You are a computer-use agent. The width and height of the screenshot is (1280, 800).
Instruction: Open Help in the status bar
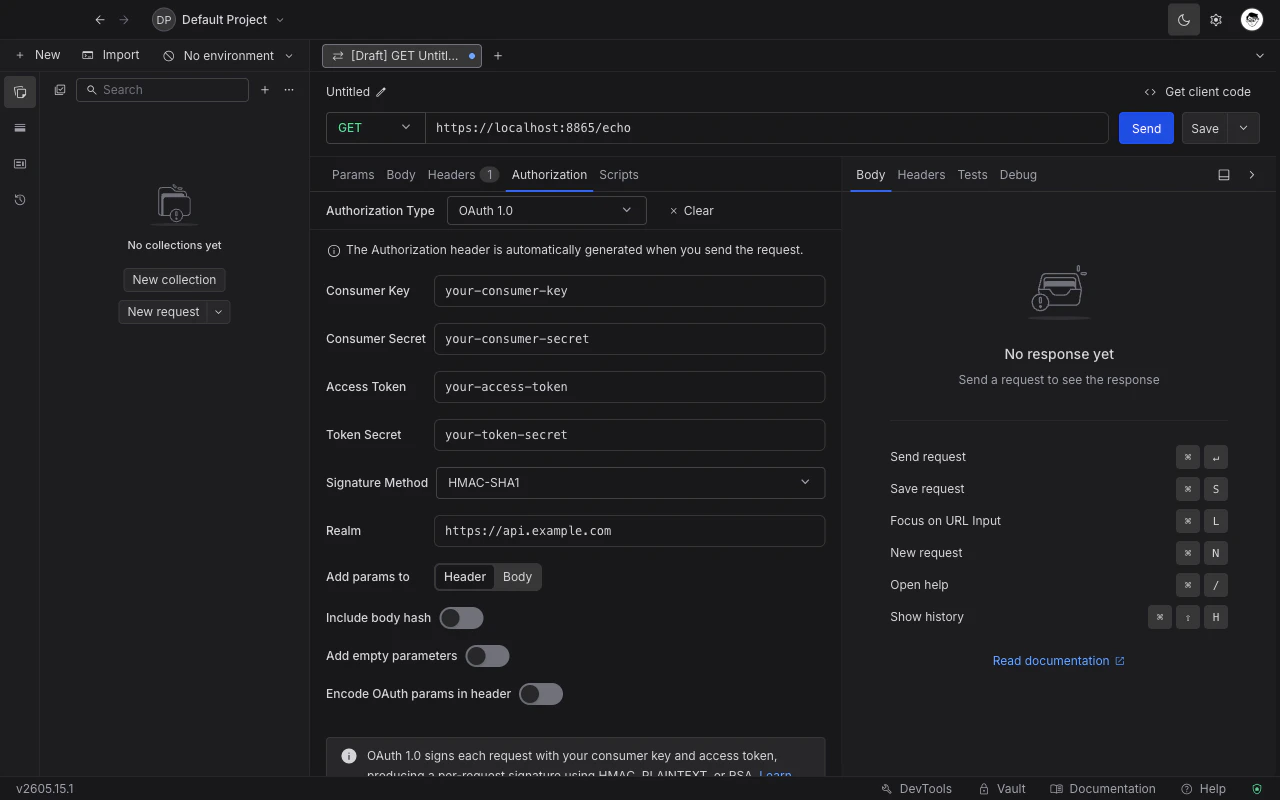click(x=1203, y=789)
